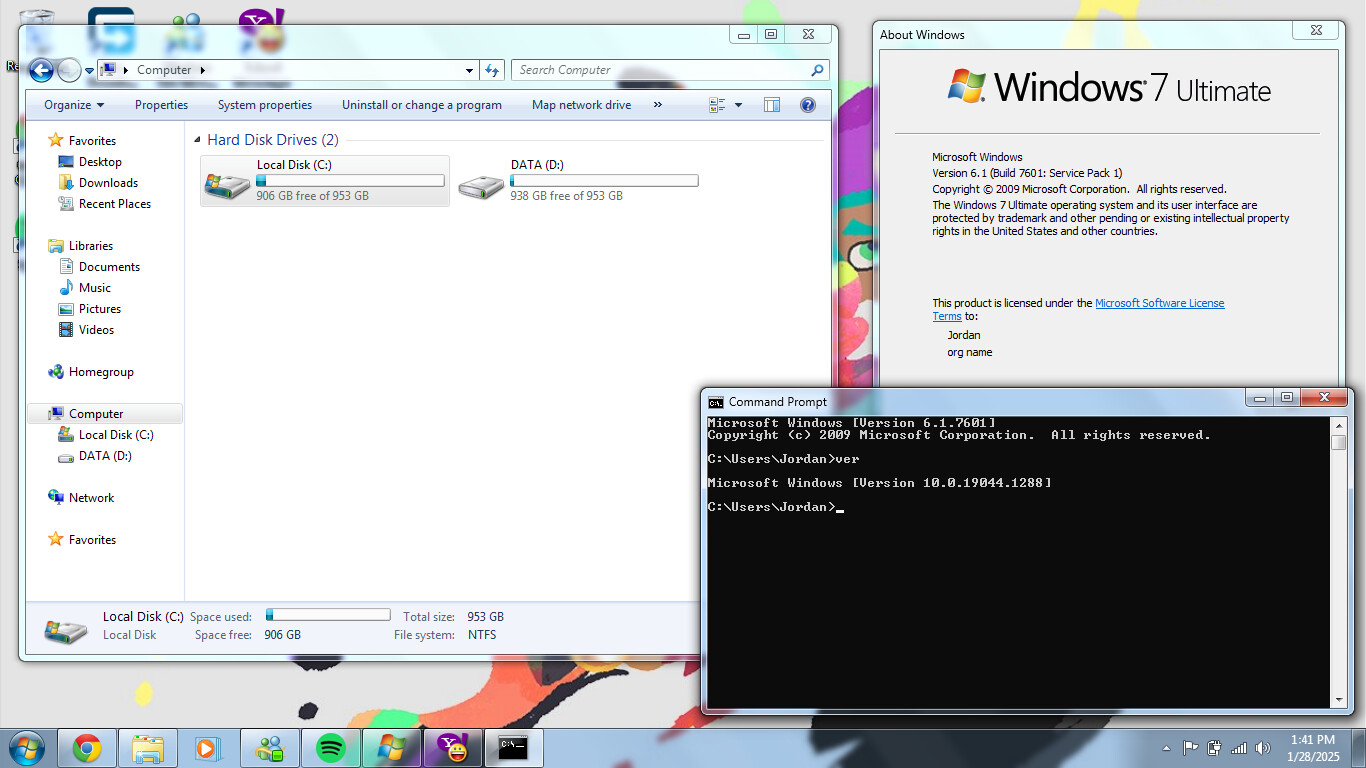The image size is (1366, 768).
Task: Open System properties from the toolbar
Action: pyautogui.click(x=265, y=105)
